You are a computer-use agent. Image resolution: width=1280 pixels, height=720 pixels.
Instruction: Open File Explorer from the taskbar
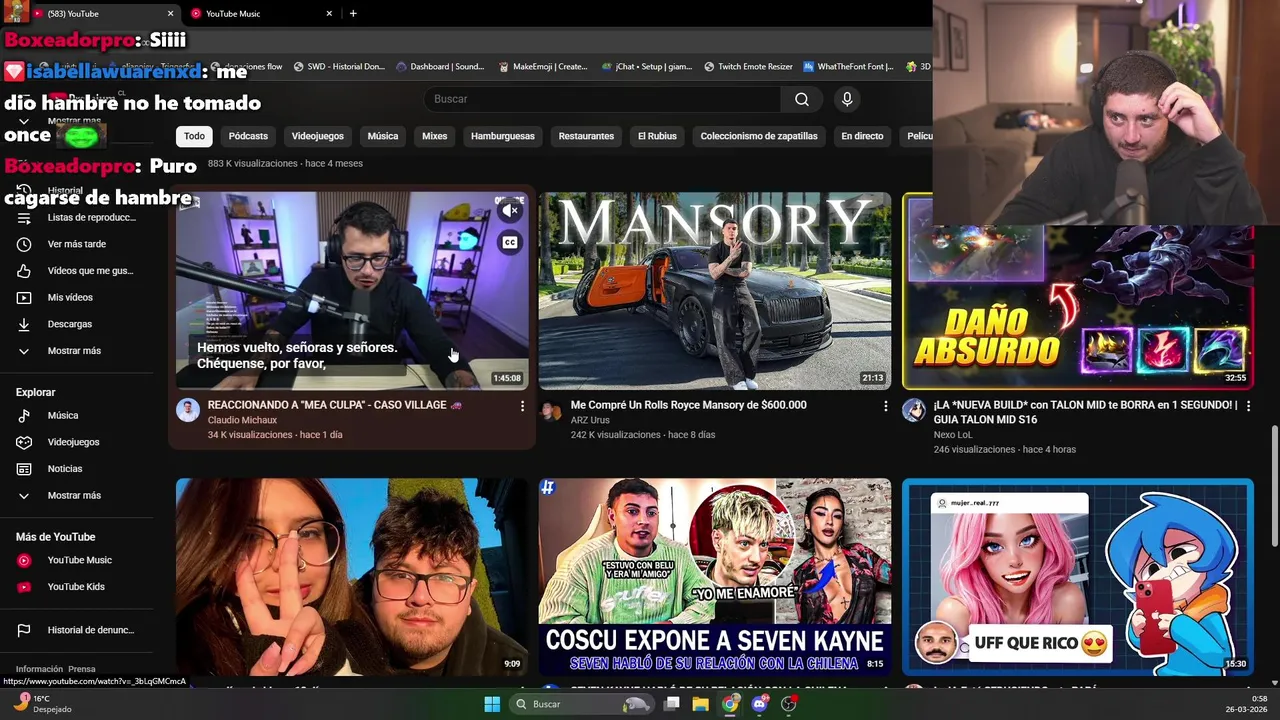pos(701,704)
